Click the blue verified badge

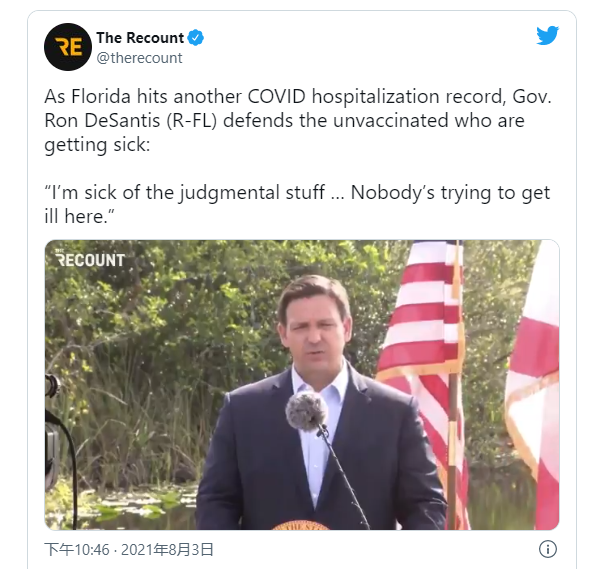(x=195, y=38)
